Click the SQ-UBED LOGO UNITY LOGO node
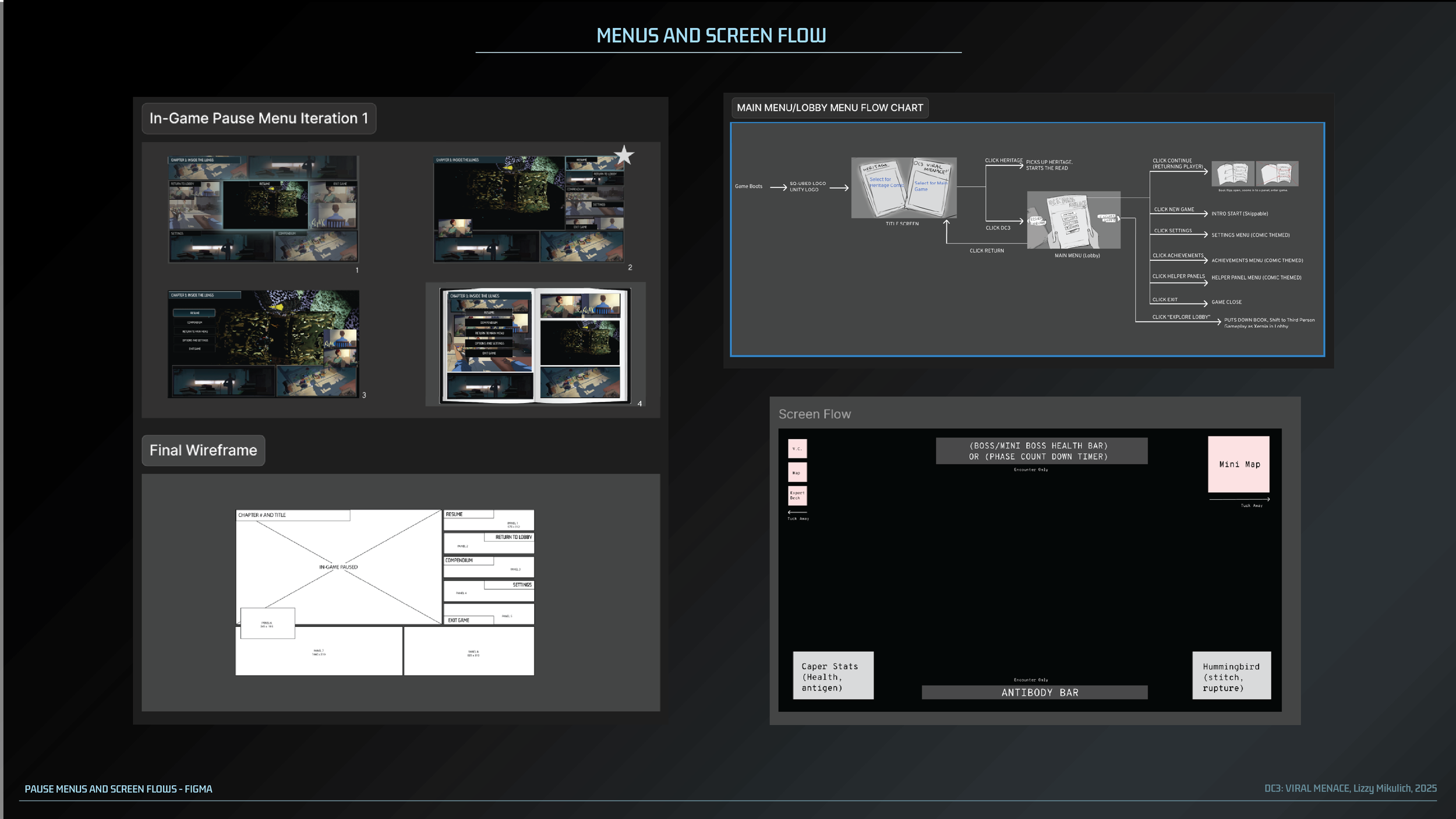Image resolution: width=1456 pixels, height=819 pixels. [x=807, y=186]
